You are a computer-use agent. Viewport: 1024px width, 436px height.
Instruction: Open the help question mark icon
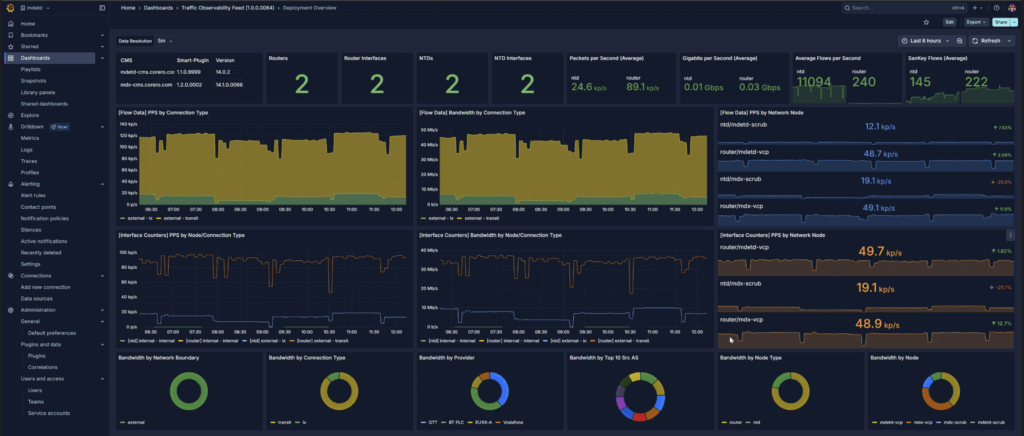pyautogui.click(x=996, y=7)
